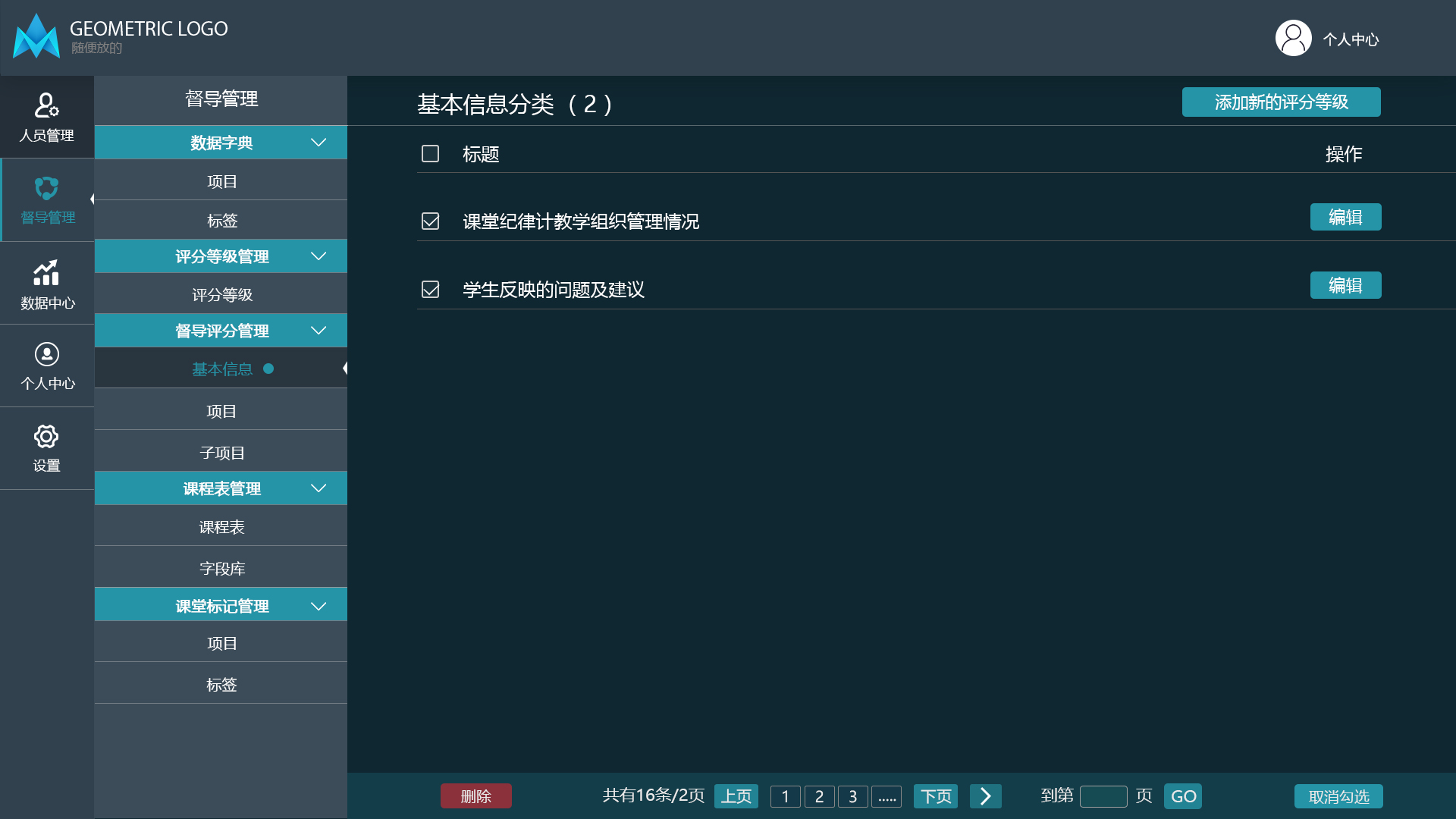Uncheck the 学生反映的问题及建议 checkbox
1456x819 pixels.
(x=430, y=289)
